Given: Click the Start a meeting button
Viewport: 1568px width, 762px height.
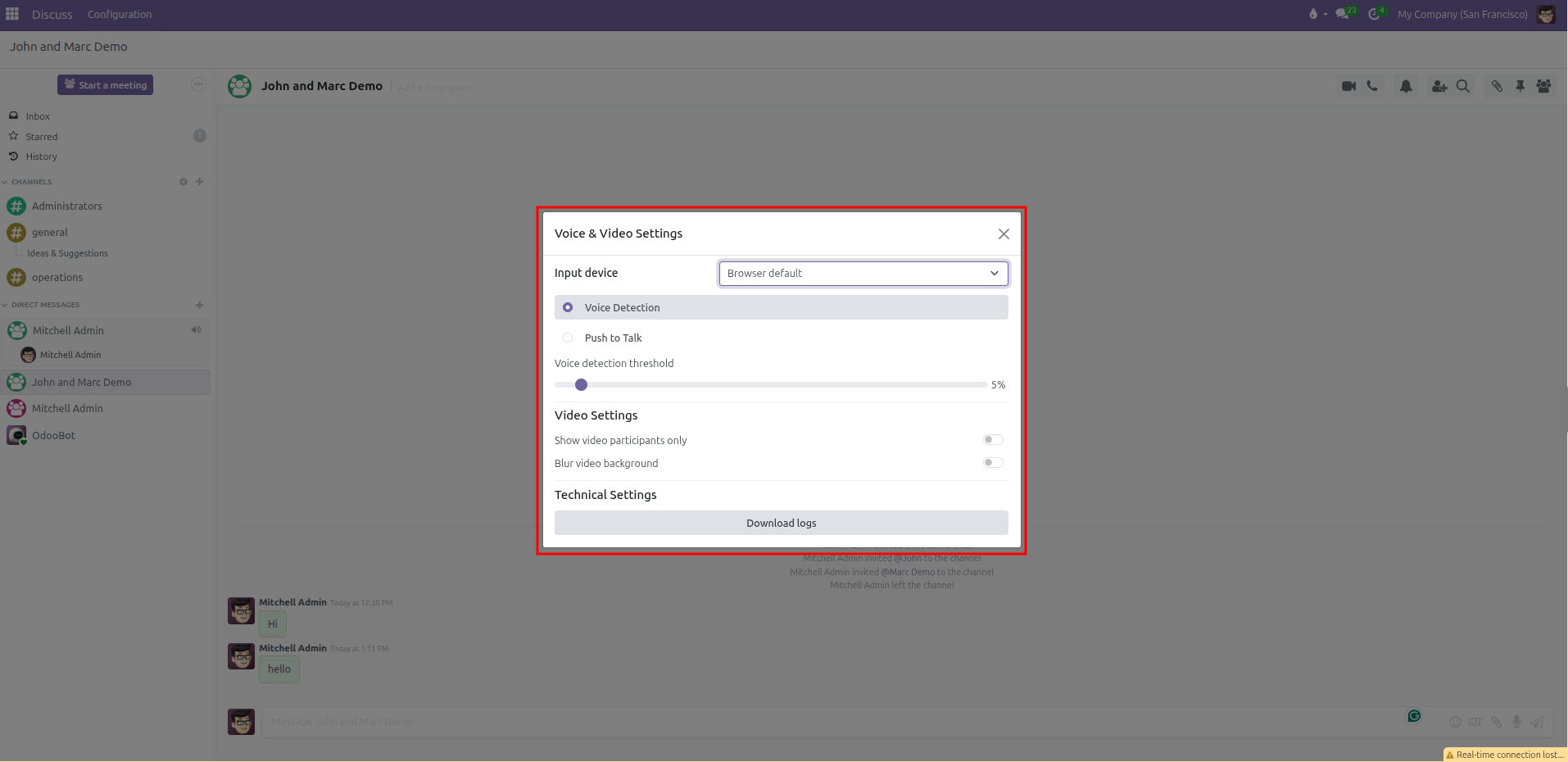Looking at the screenshot, I should 105,84.
